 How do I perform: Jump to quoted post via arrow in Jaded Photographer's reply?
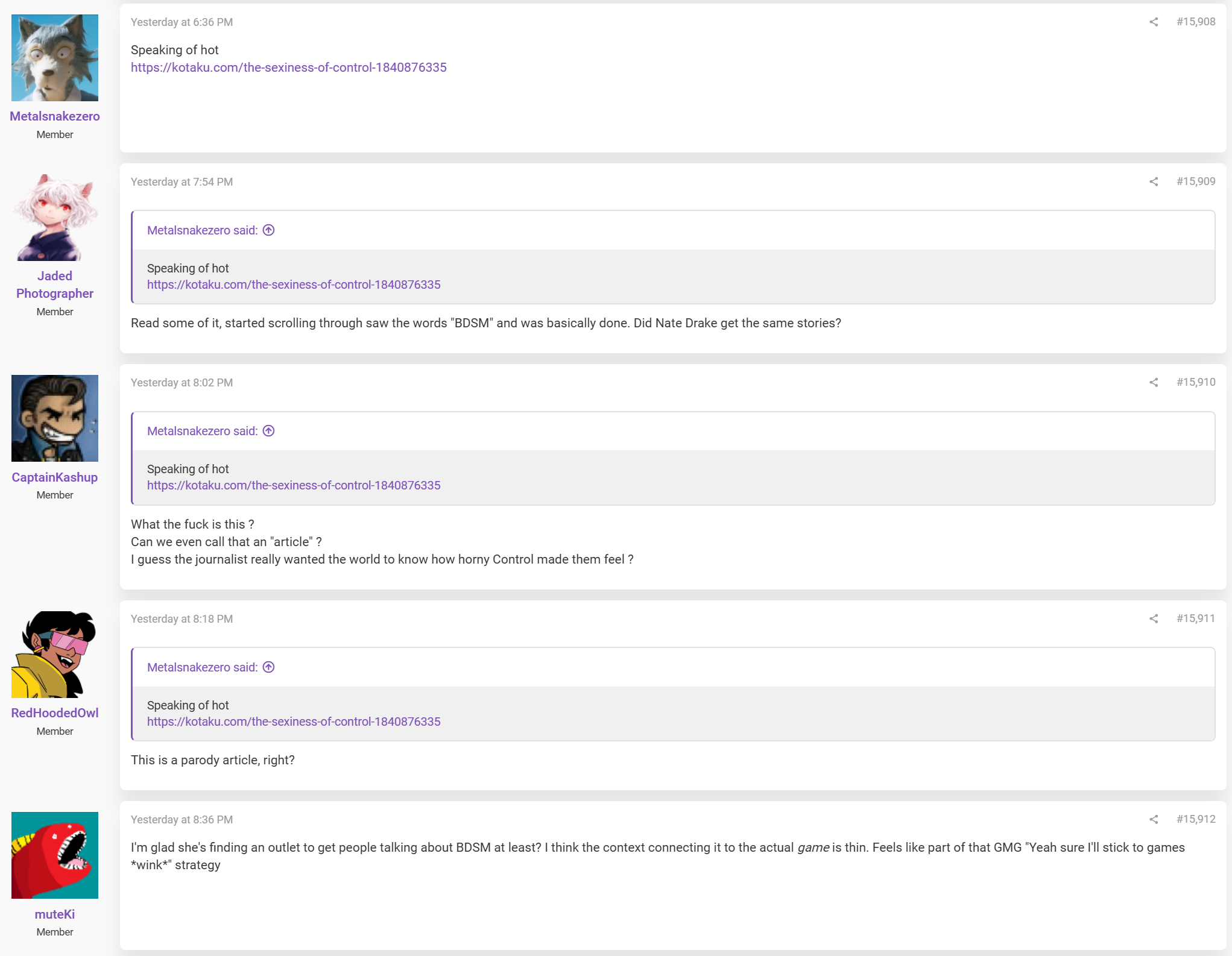269,230
